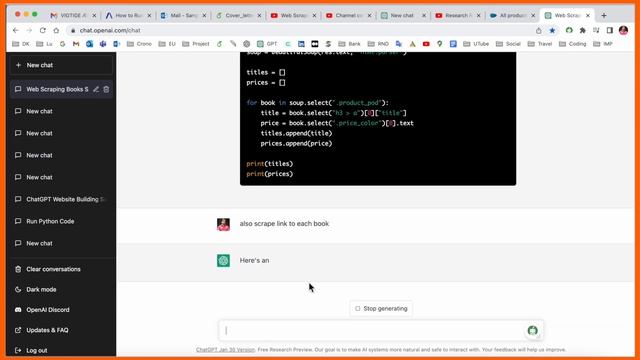
Task: Click the browser forward arrow
Action: pos(29,30)
